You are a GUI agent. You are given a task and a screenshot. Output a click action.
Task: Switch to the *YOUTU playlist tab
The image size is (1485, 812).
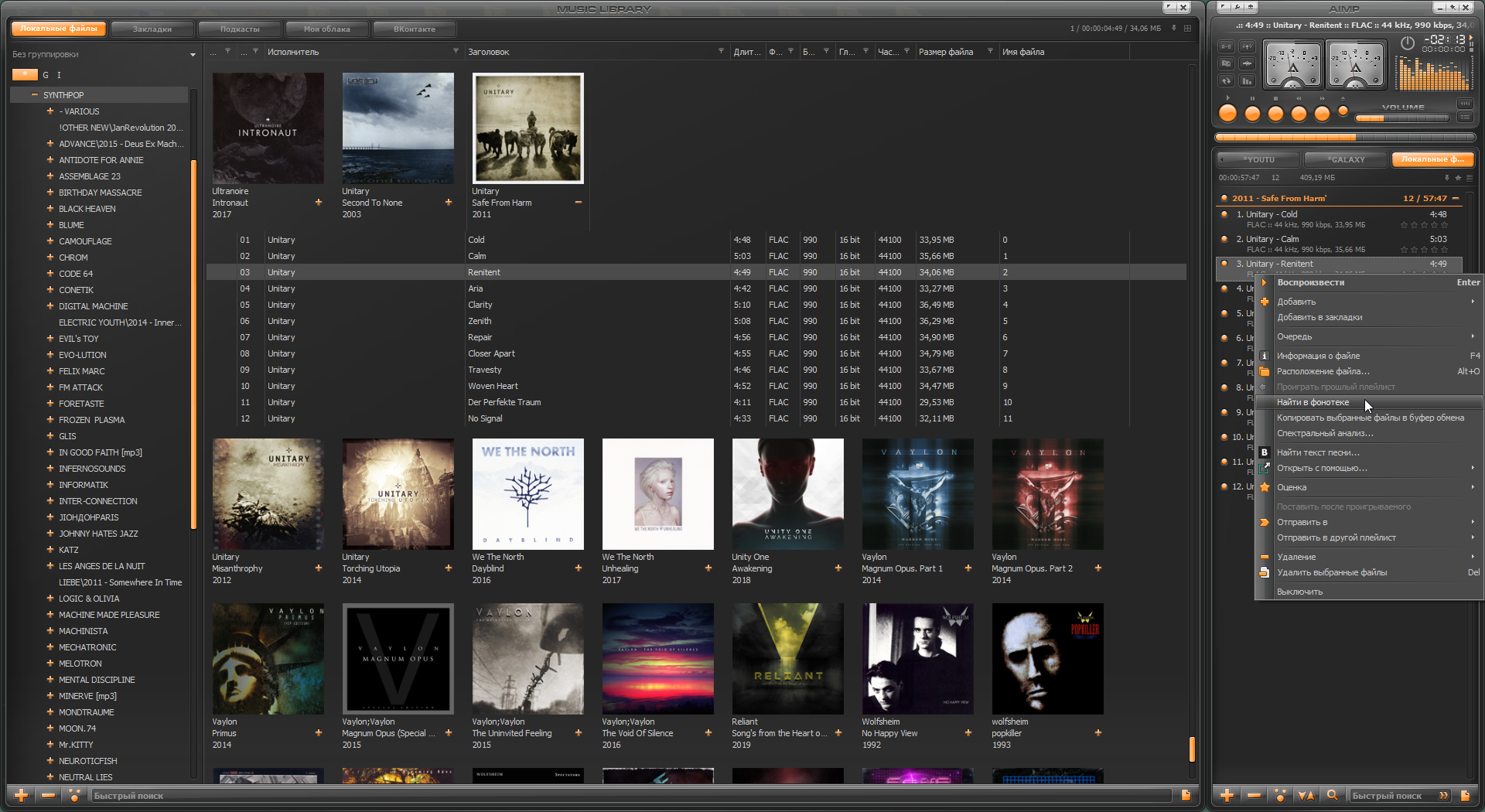[x=1258, y=159]
